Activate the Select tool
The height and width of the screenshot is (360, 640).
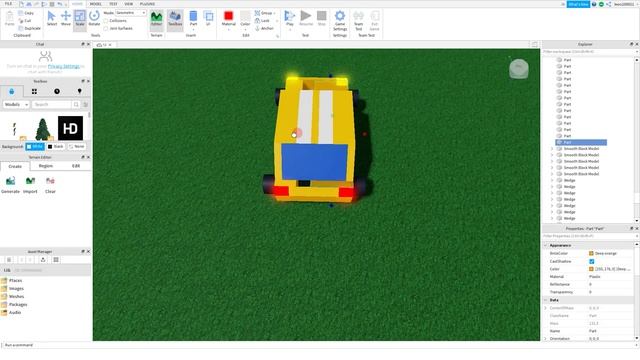(x=51, y=18)
